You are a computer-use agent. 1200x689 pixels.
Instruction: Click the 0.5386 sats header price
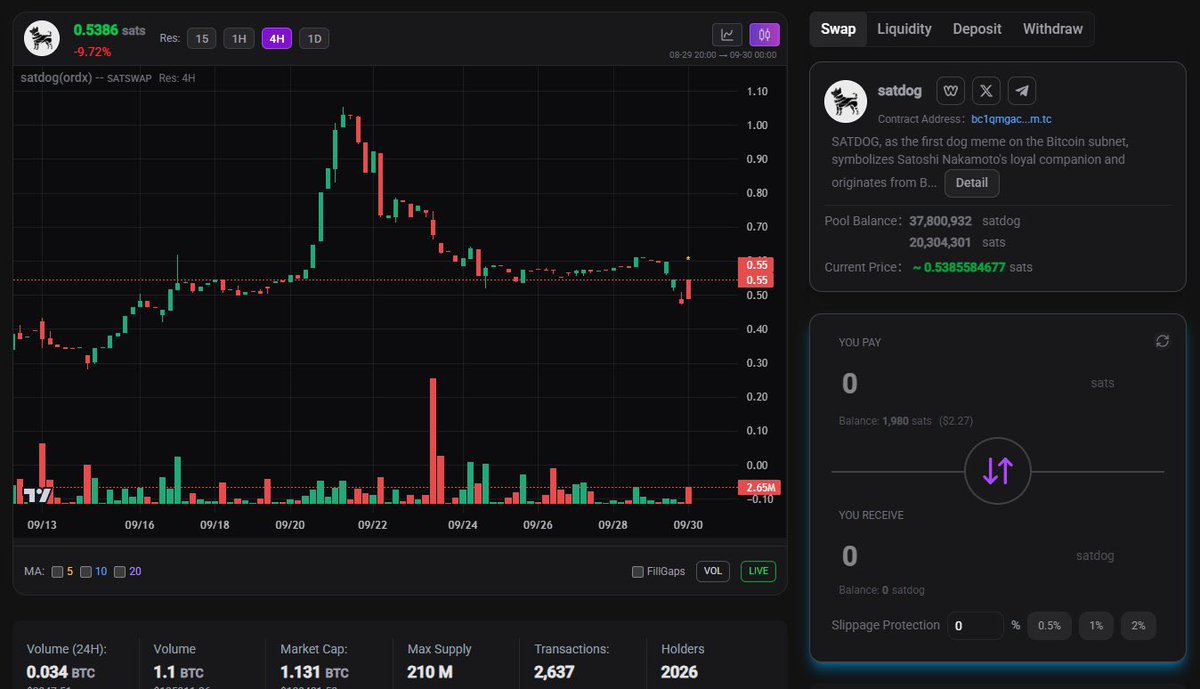[109, 31]
